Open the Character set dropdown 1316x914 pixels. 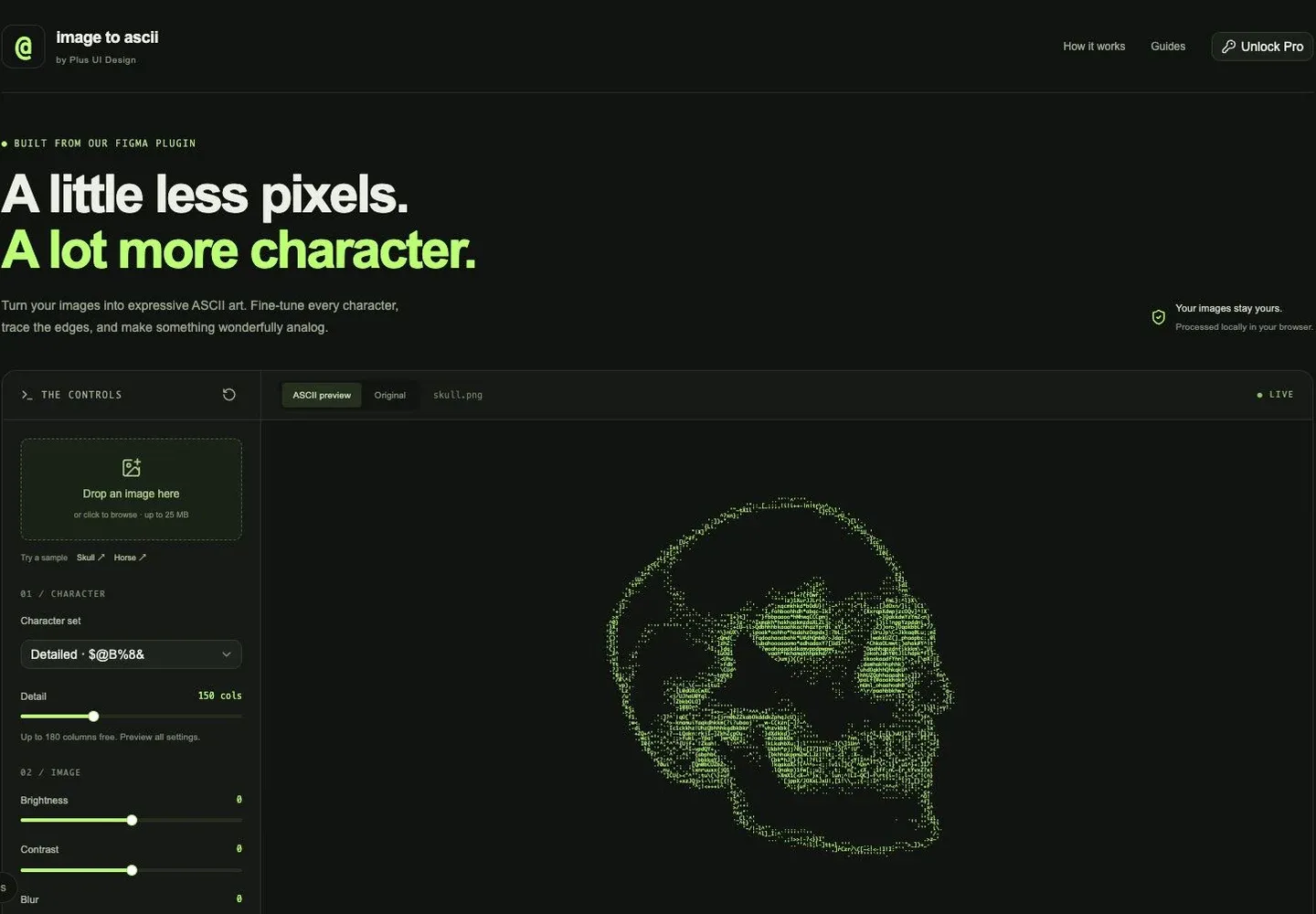point(132,654)
